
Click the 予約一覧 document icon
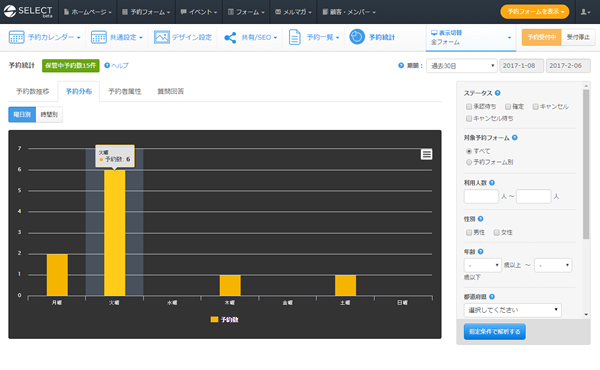click(x=294, y=37)
